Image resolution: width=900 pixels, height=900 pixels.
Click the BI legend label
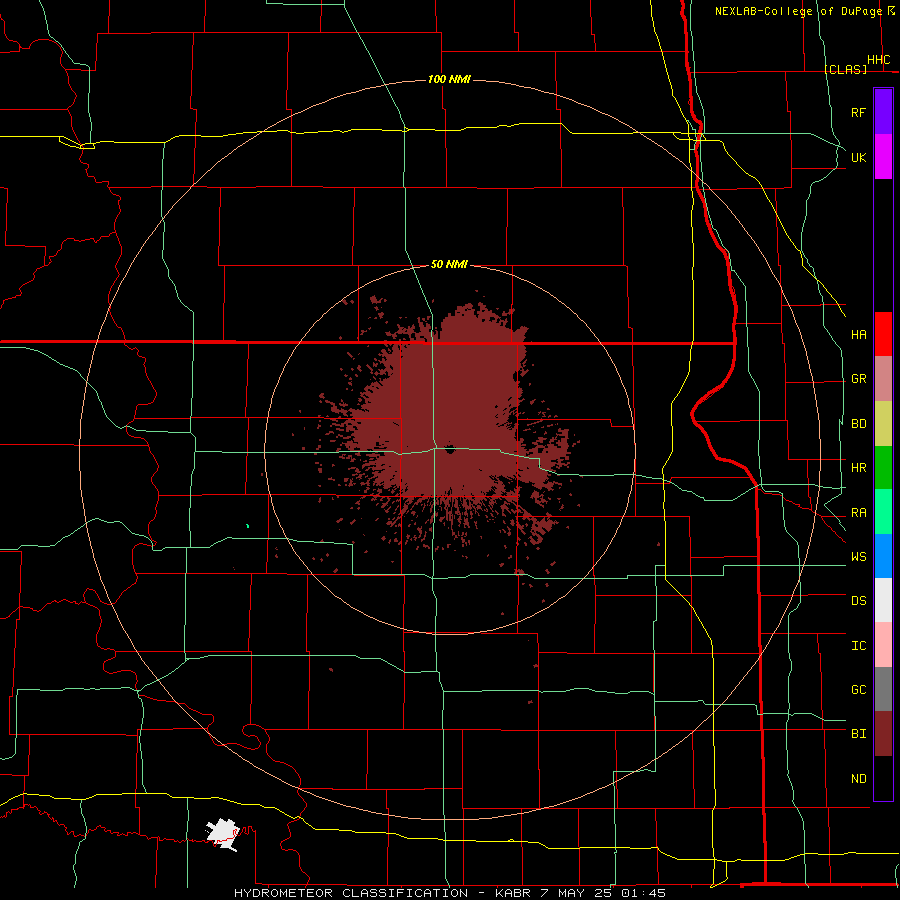pos(858,734)
